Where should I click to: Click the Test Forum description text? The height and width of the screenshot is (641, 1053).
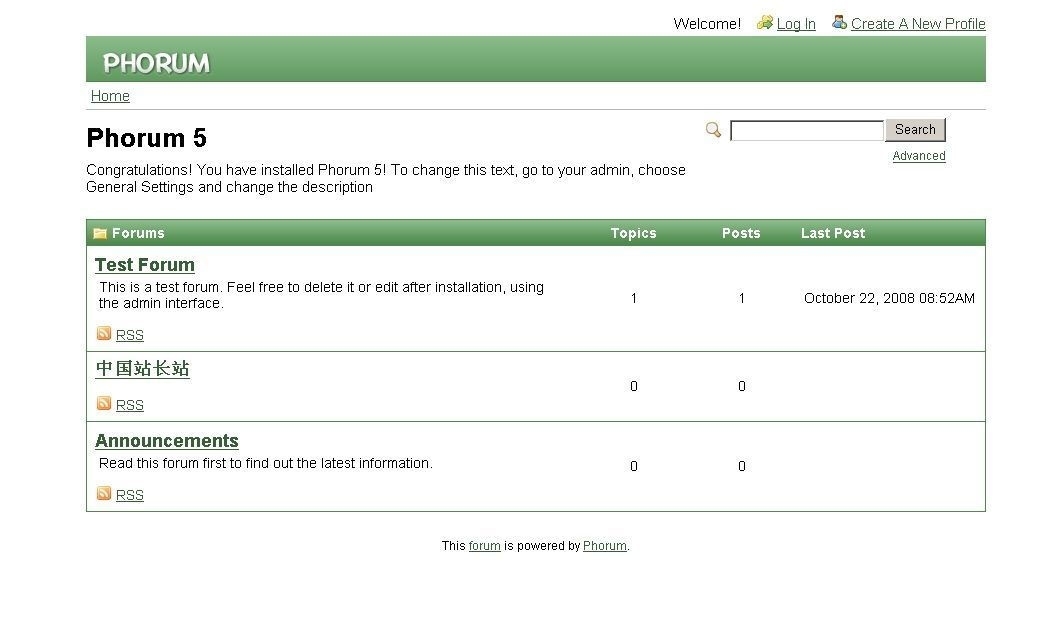point(321,295)
